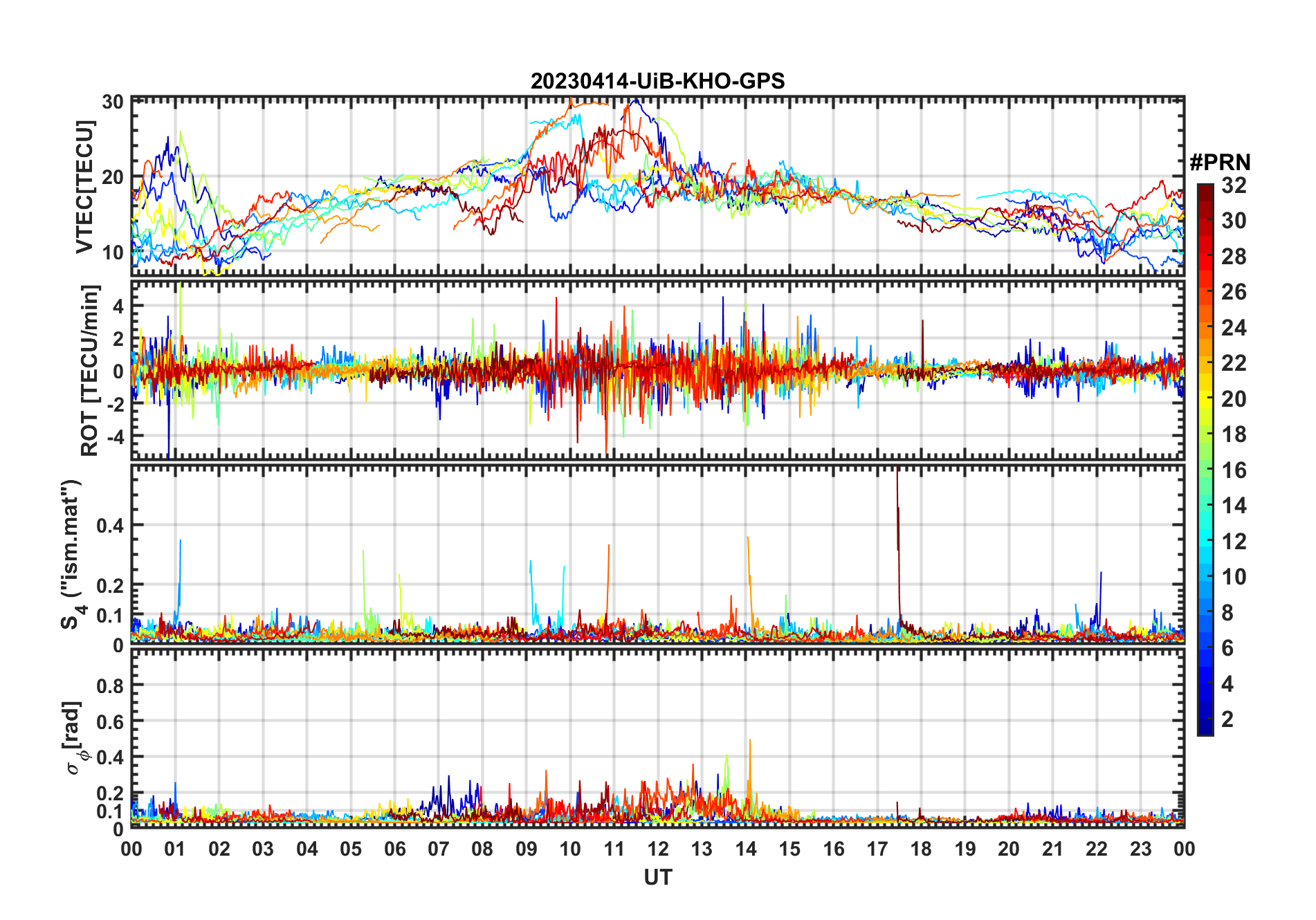Click sigma phi y-axis tick label 0.6
The width and height of the screenshot is (1316, 920).
109,721
